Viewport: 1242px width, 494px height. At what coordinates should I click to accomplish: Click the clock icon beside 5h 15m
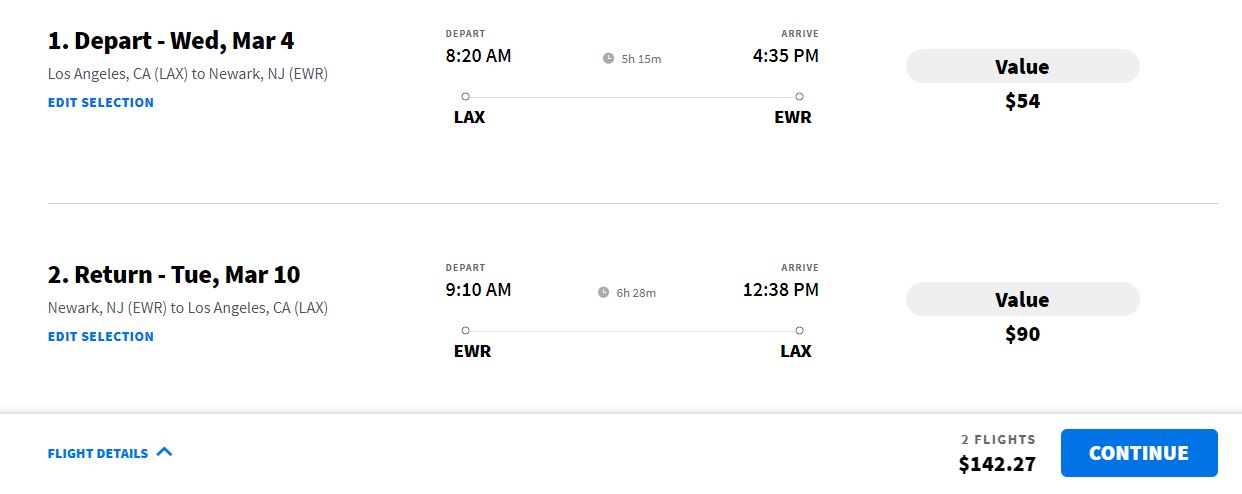click(608, 59)
